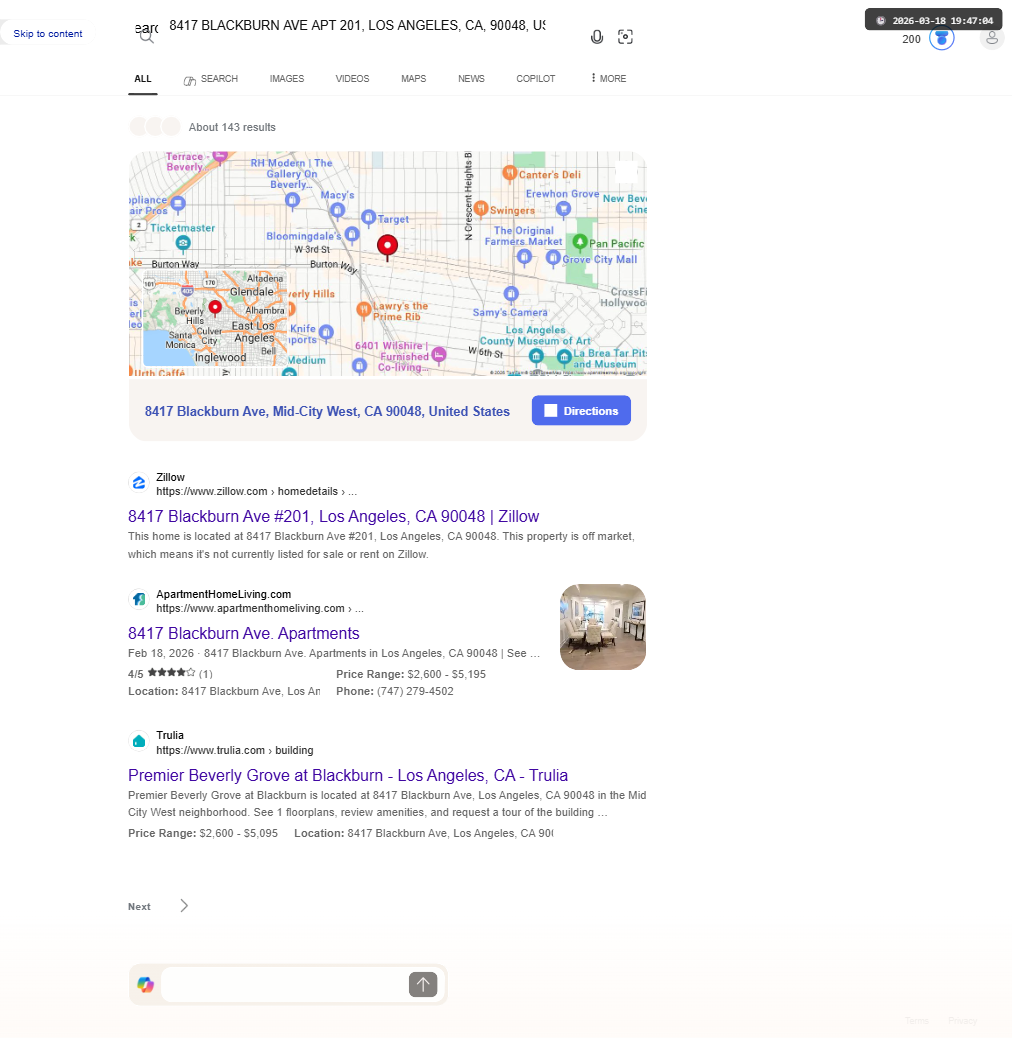Click Pan Pacific park marker
The image size is (1012, 1038).
[x=580, y=242]
